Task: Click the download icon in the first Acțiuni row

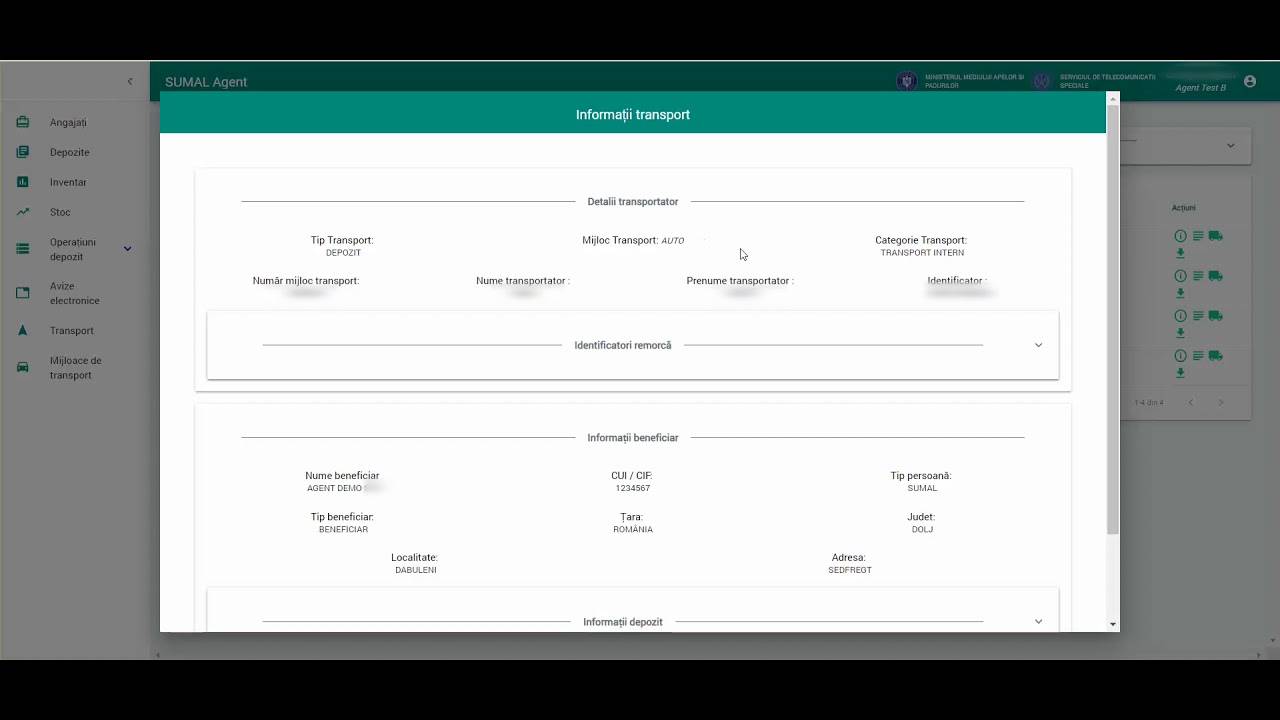Action: (1180, 253)
